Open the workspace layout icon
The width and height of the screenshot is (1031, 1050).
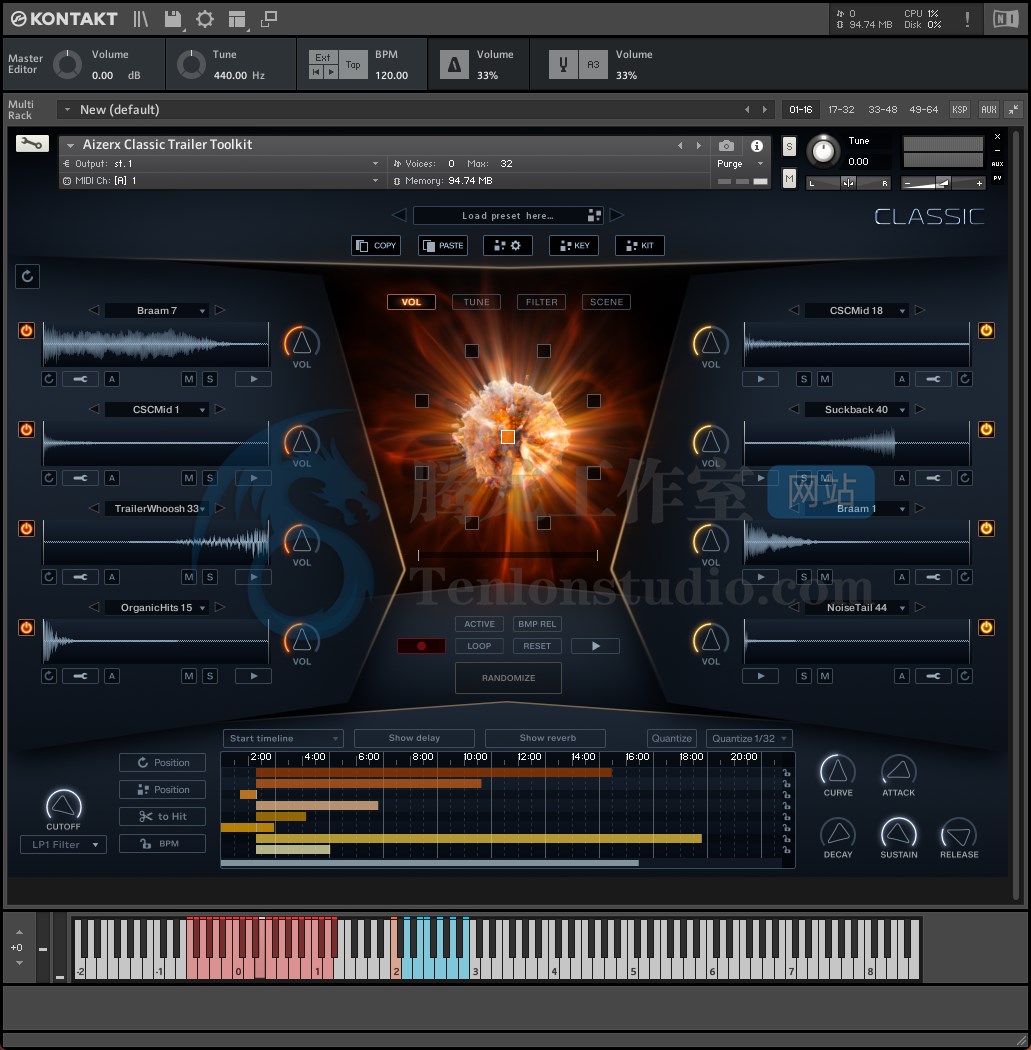point(237,19)
